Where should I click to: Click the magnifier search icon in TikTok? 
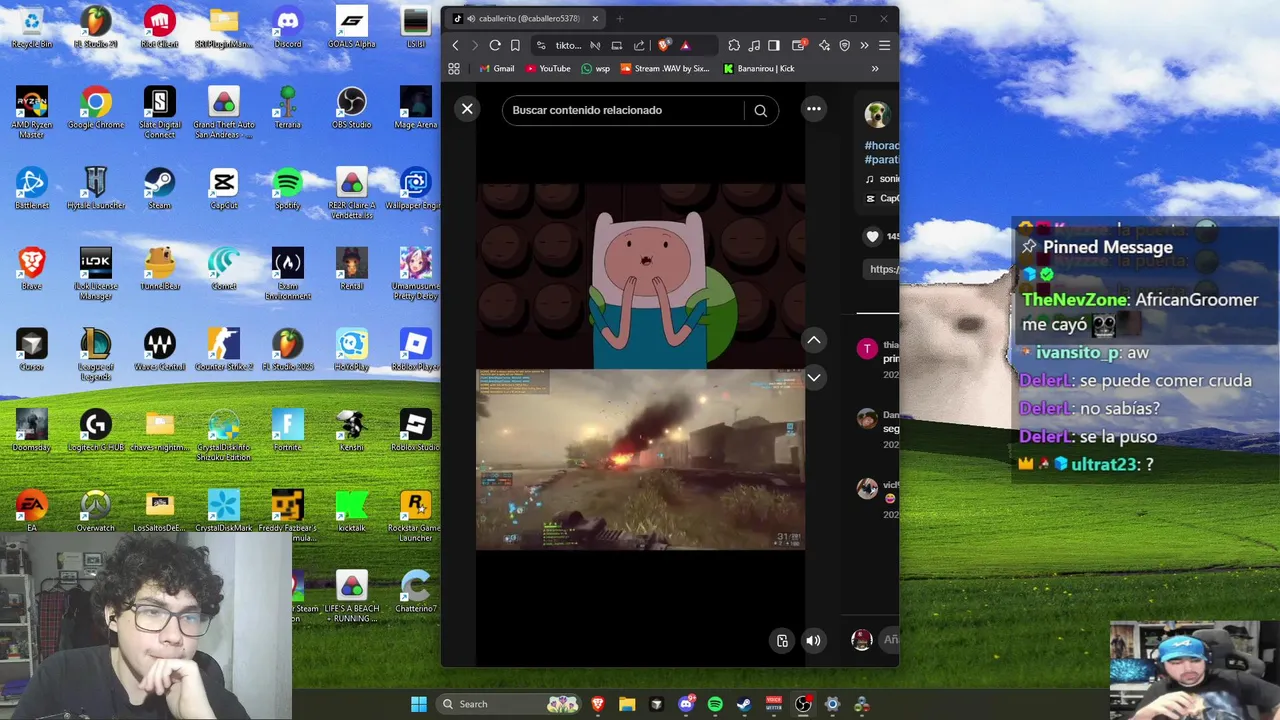(761, 111)
